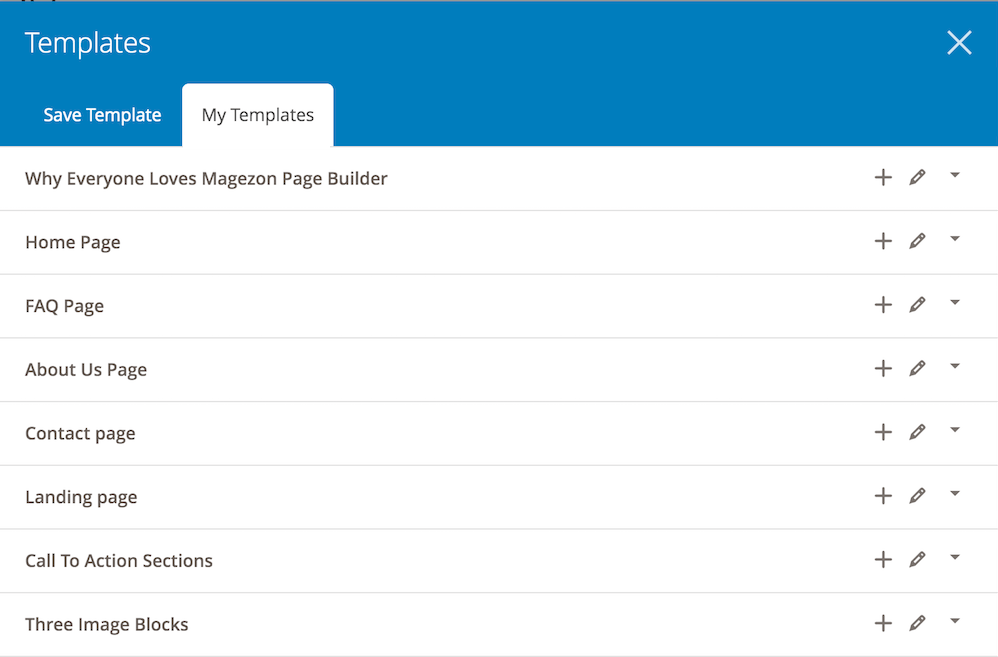Expand dropdown for Call To Action Sections
This screenshot has height=657, width=998.
(x=955, y=557)
